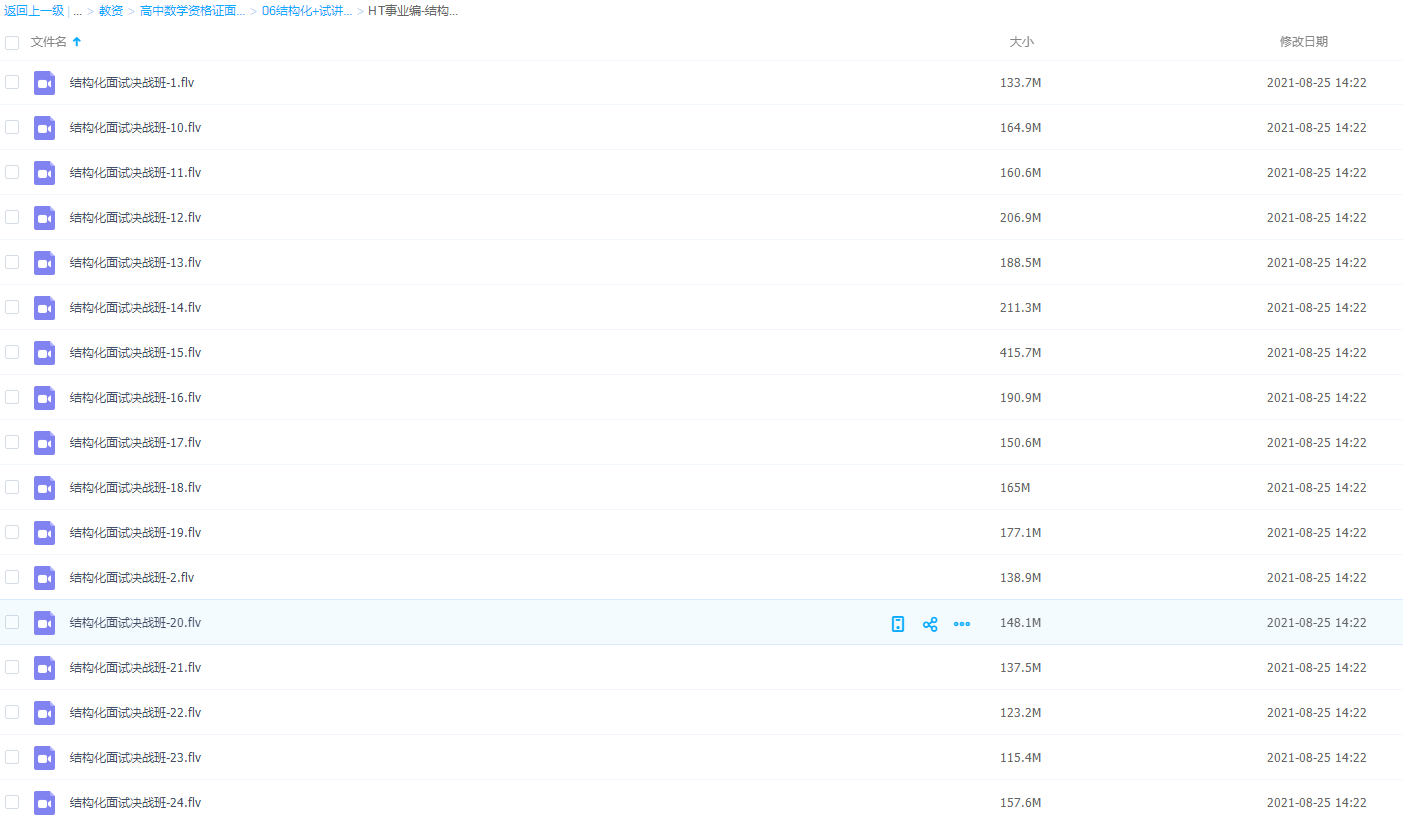Click the 返回上一级 link
The height and width of the screenshot is (816, 1403).
[x=34, y=11]
